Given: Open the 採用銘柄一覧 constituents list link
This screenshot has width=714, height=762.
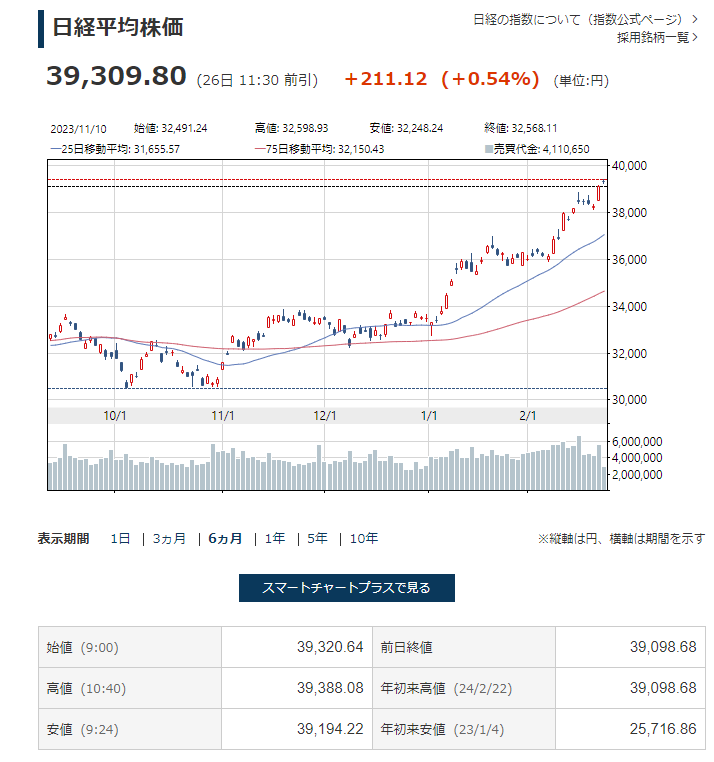Looking at the screenshot, I should point(657,37).
